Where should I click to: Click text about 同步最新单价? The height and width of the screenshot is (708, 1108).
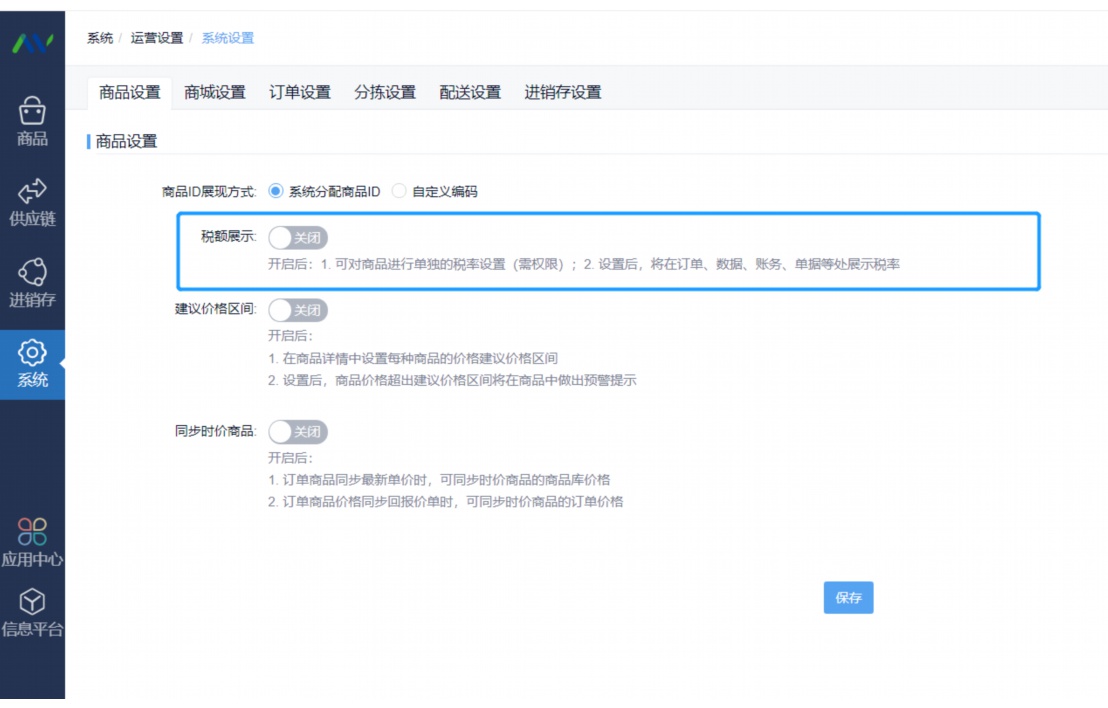click(439, 480)
